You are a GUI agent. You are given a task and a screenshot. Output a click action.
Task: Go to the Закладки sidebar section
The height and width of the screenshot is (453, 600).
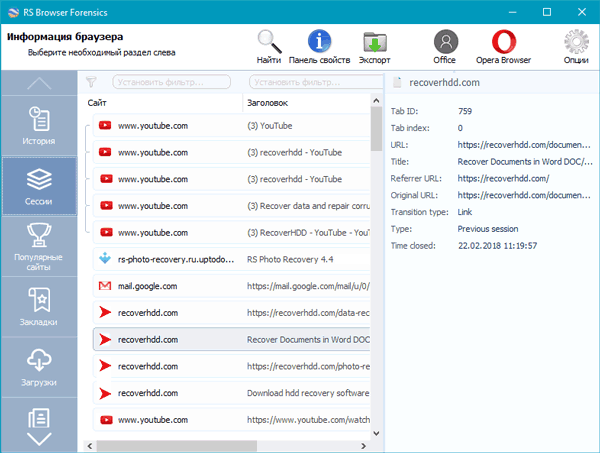coord(39,307)
